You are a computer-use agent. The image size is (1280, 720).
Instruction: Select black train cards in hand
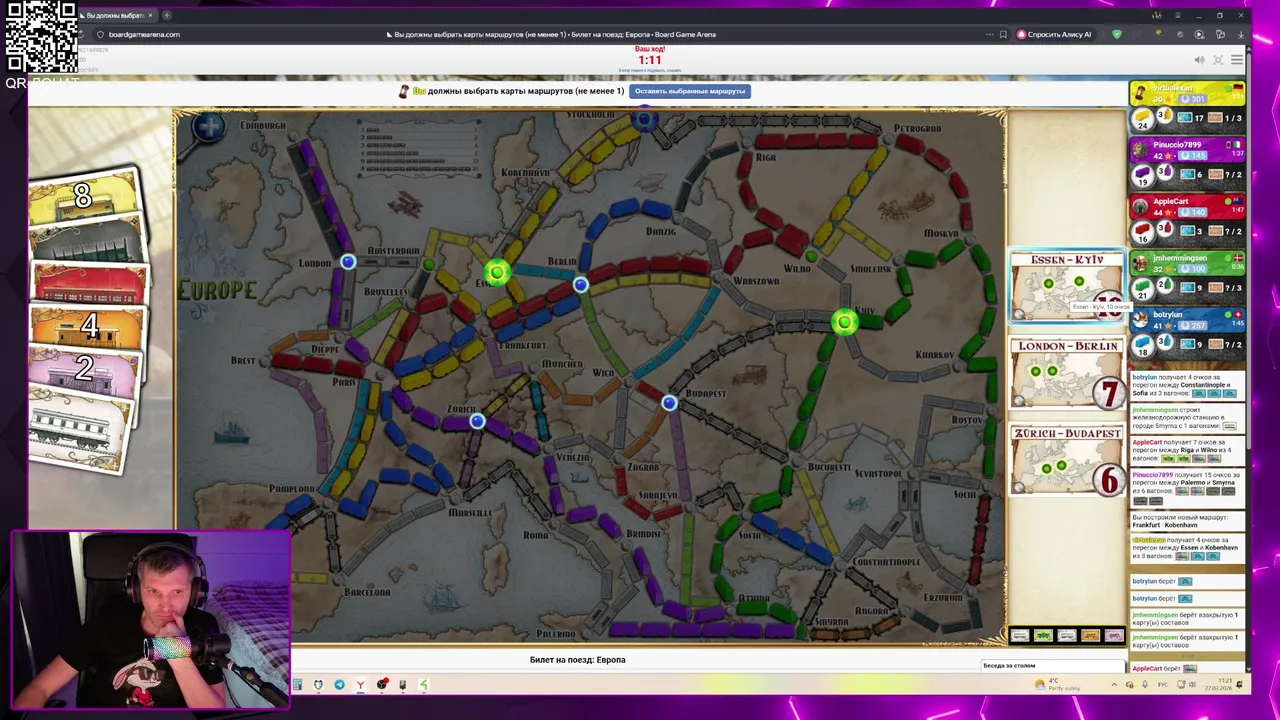pyautogui.click(x=88, y=243)
